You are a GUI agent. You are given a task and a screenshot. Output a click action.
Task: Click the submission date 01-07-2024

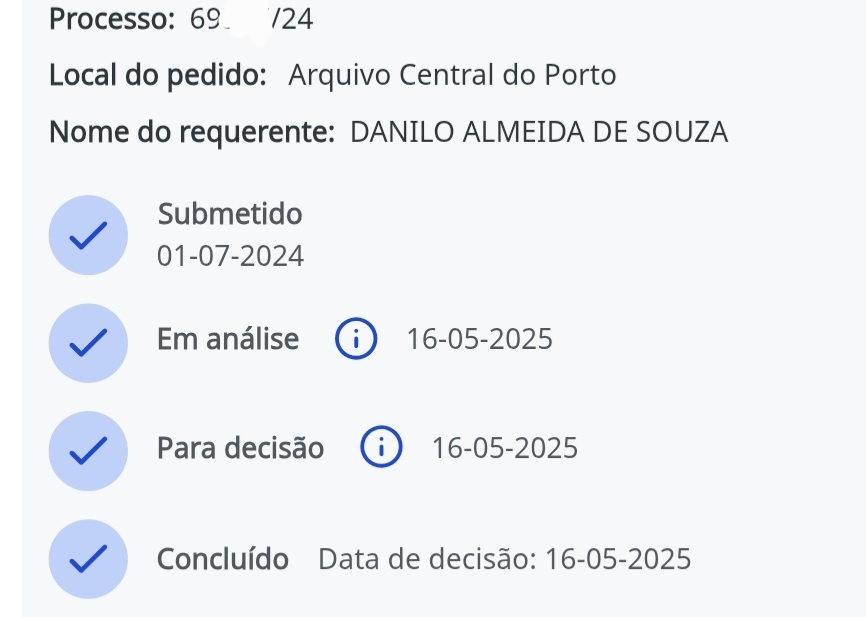coord(230,257)
